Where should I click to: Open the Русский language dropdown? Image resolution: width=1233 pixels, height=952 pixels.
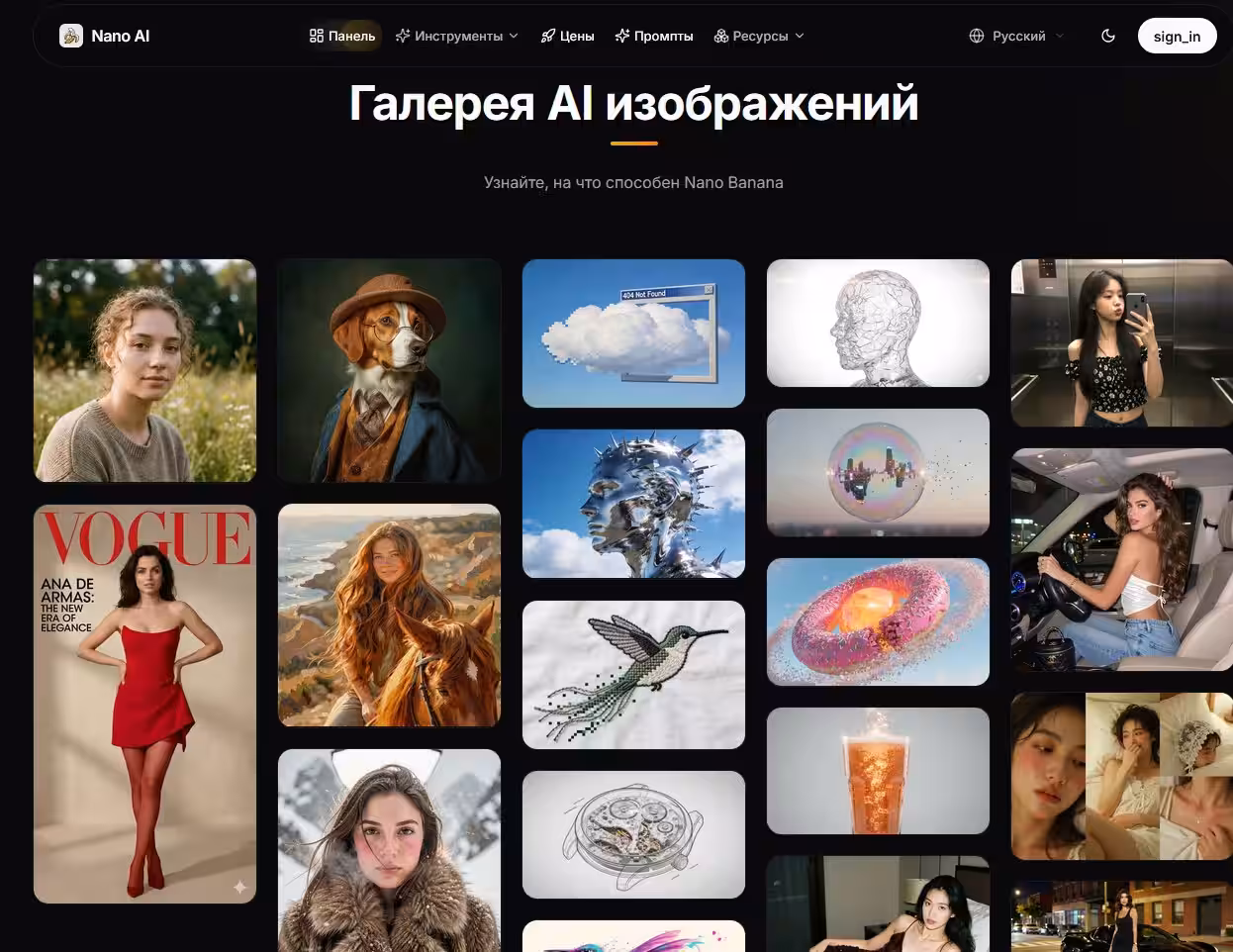tap(1018, 36)
